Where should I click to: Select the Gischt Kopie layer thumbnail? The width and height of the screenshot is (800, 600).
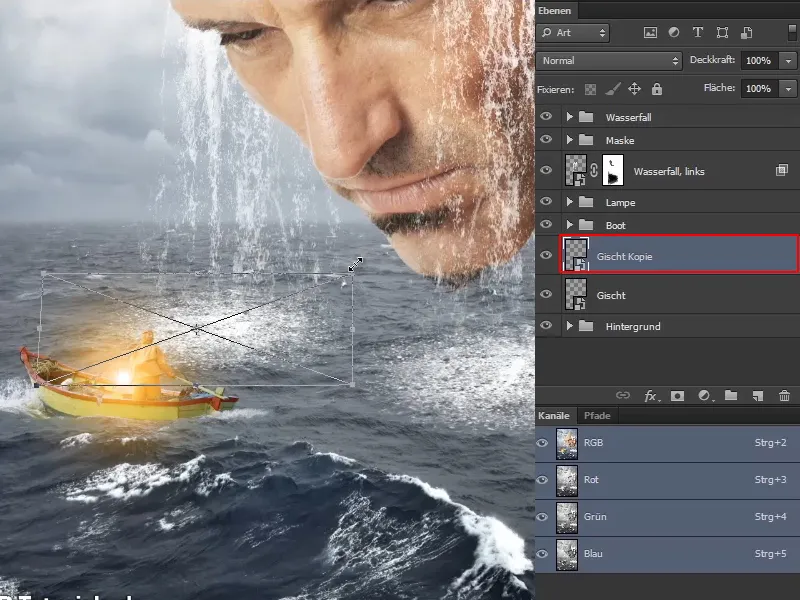tap(576, 255)
